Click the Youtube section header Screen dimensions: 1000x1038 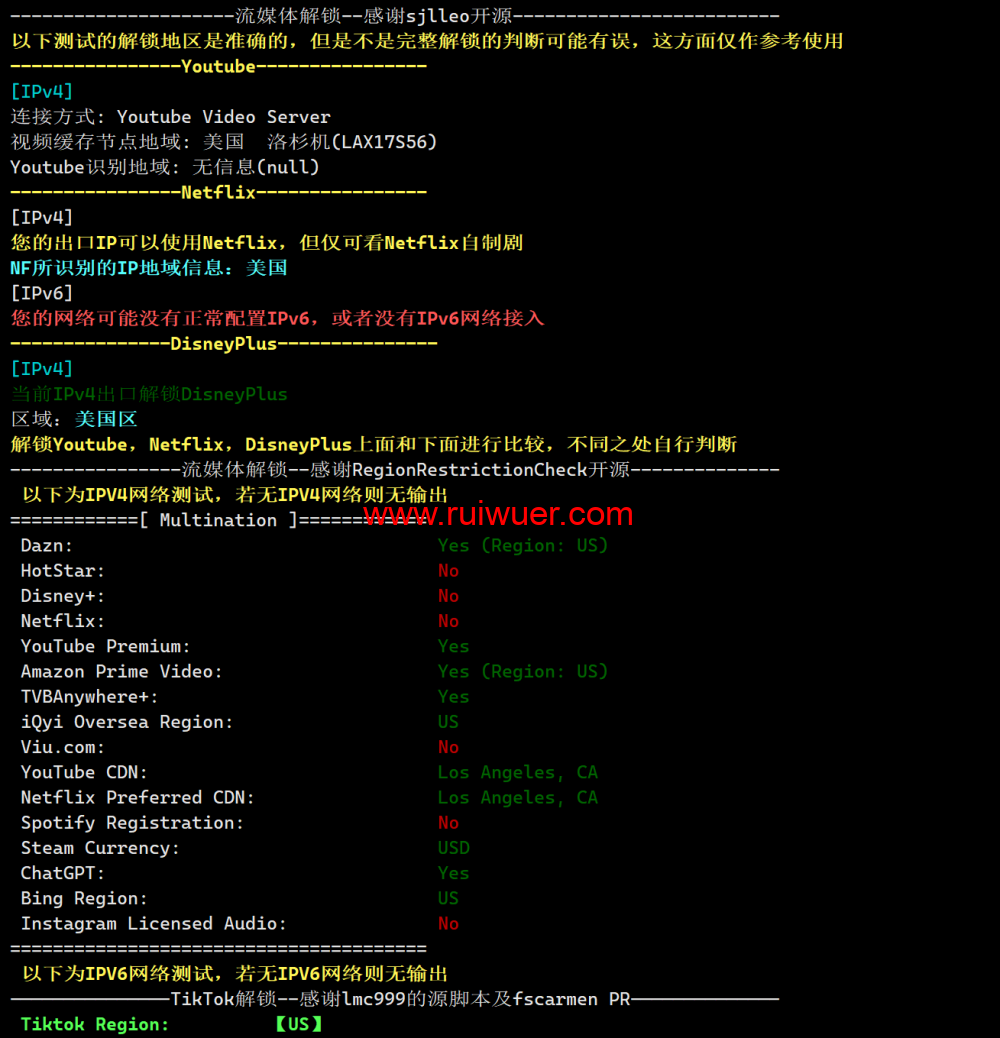pyautogui.click(x=218, y=66)
